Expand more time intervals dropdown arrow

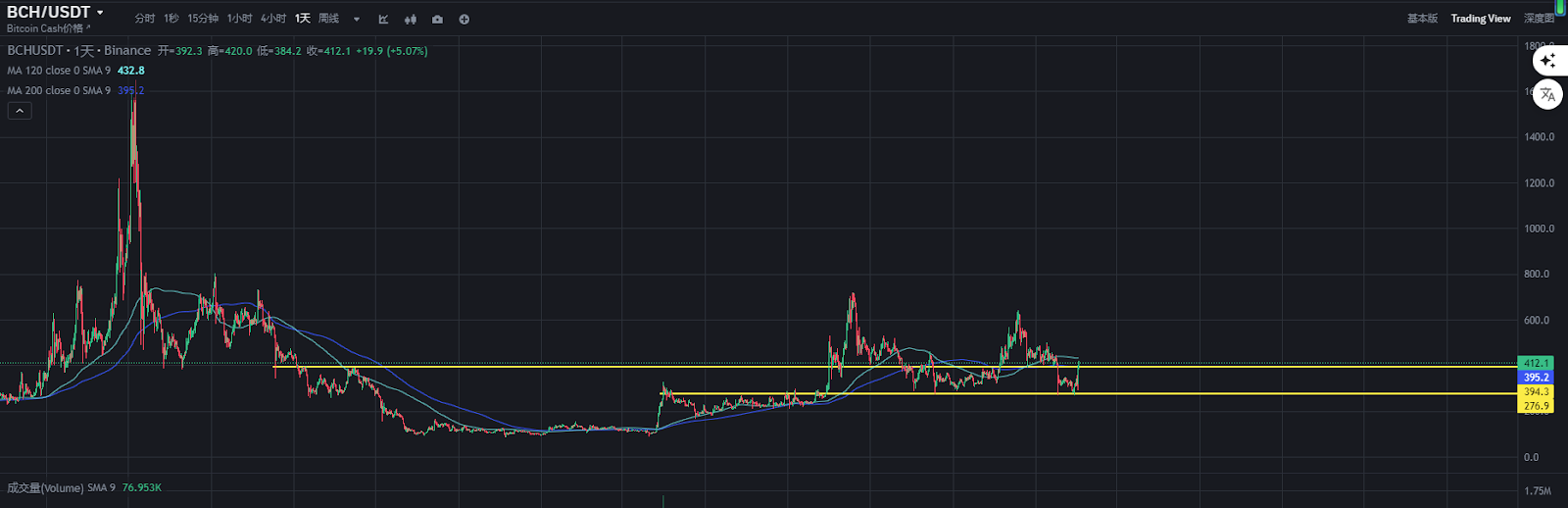point(357,19)
